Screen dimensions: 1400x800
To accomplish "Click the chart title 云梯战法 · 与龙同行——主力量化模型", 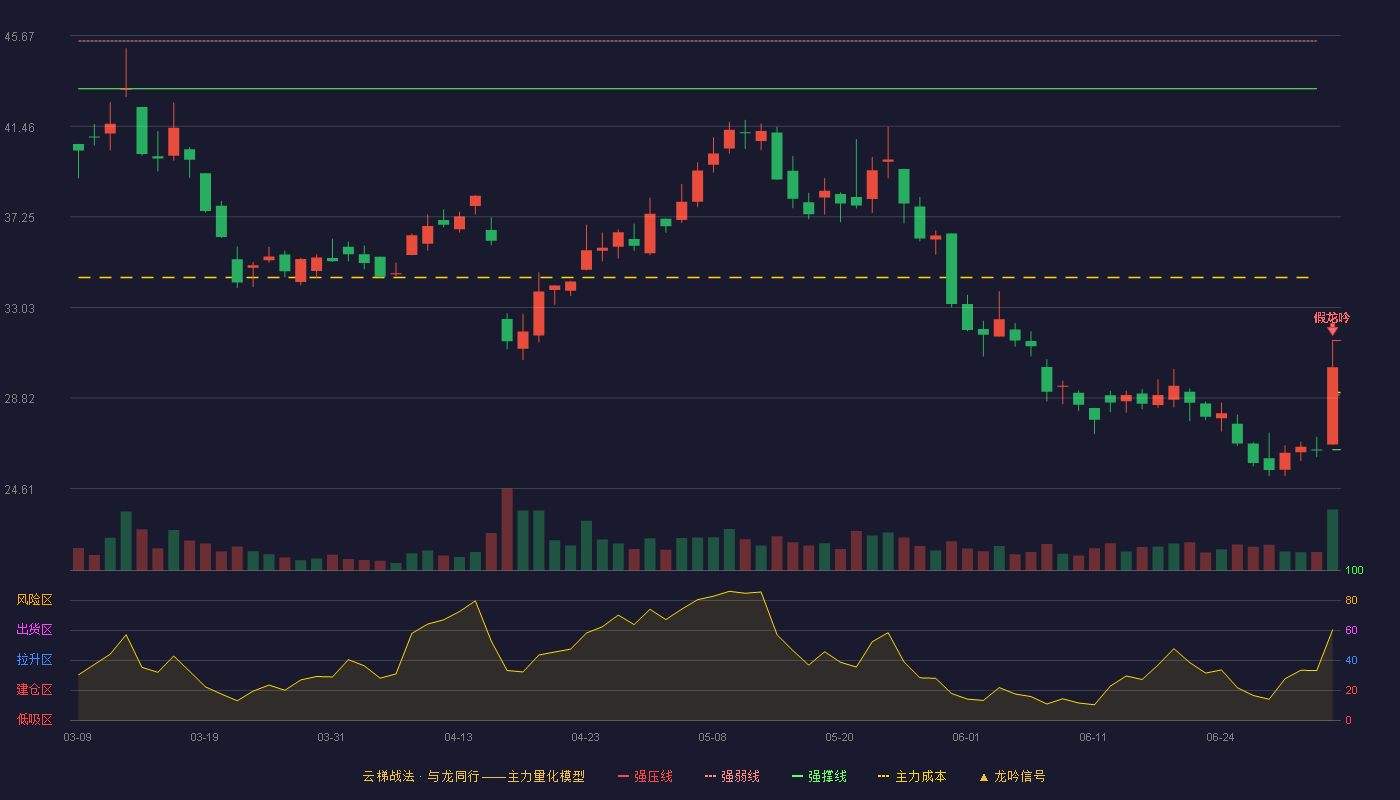I will (x=474, y=776).
